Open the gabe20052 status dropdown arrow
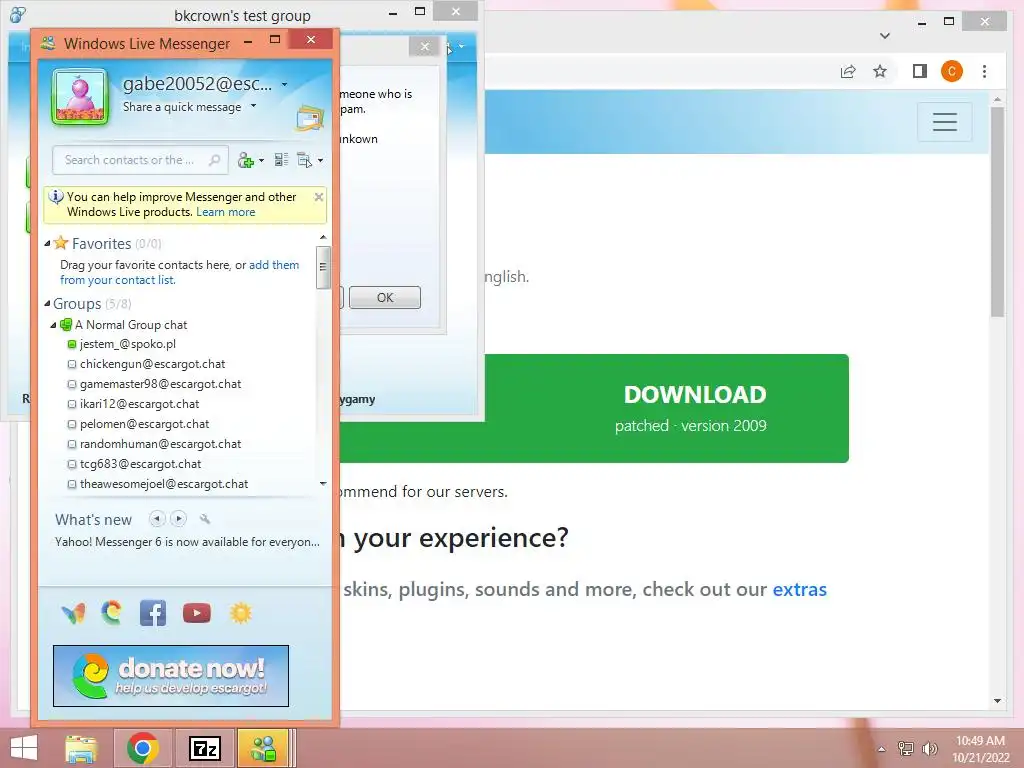 pos(285,84)
